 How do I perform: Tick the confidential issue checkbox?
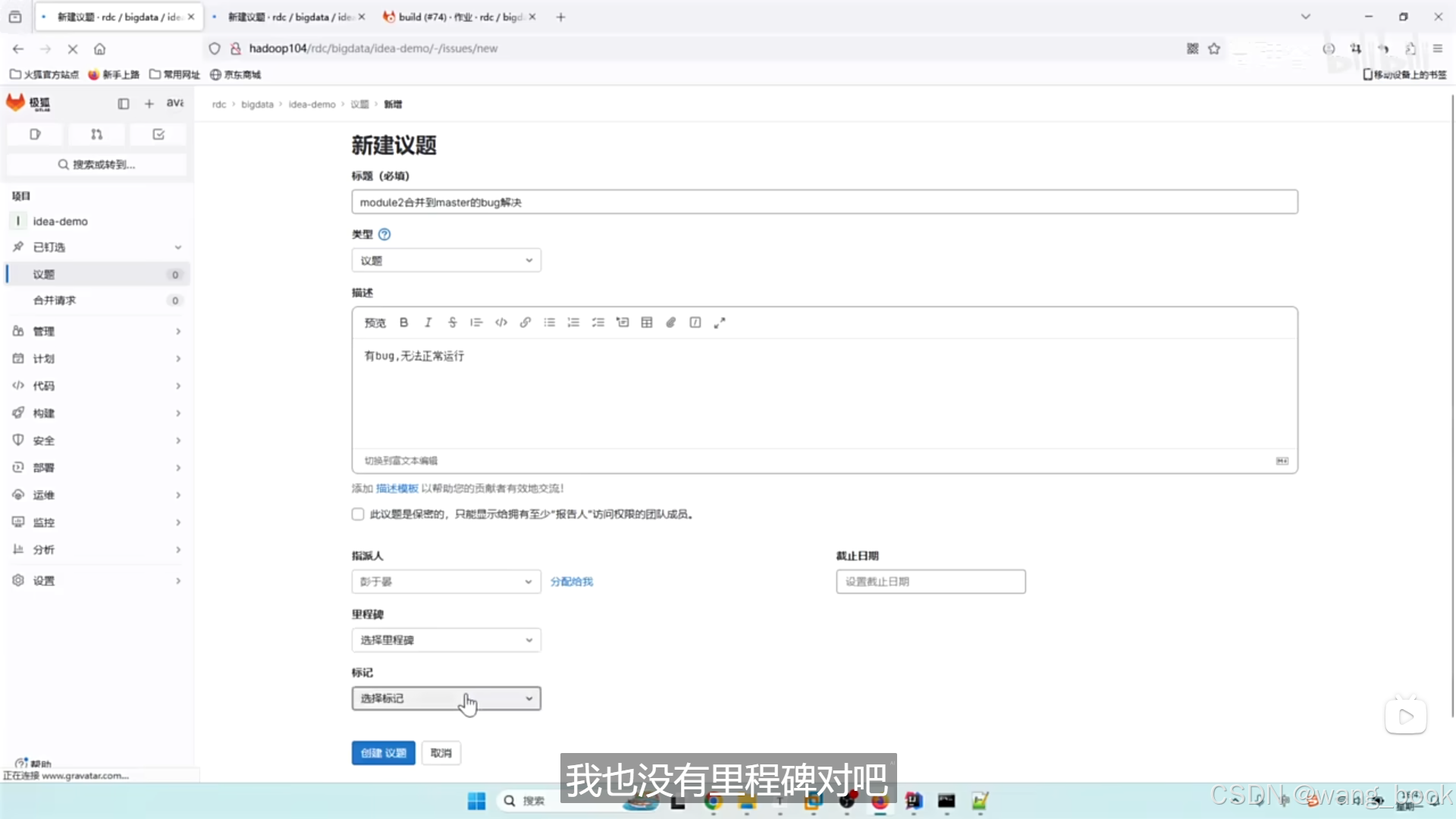[358, 514]
